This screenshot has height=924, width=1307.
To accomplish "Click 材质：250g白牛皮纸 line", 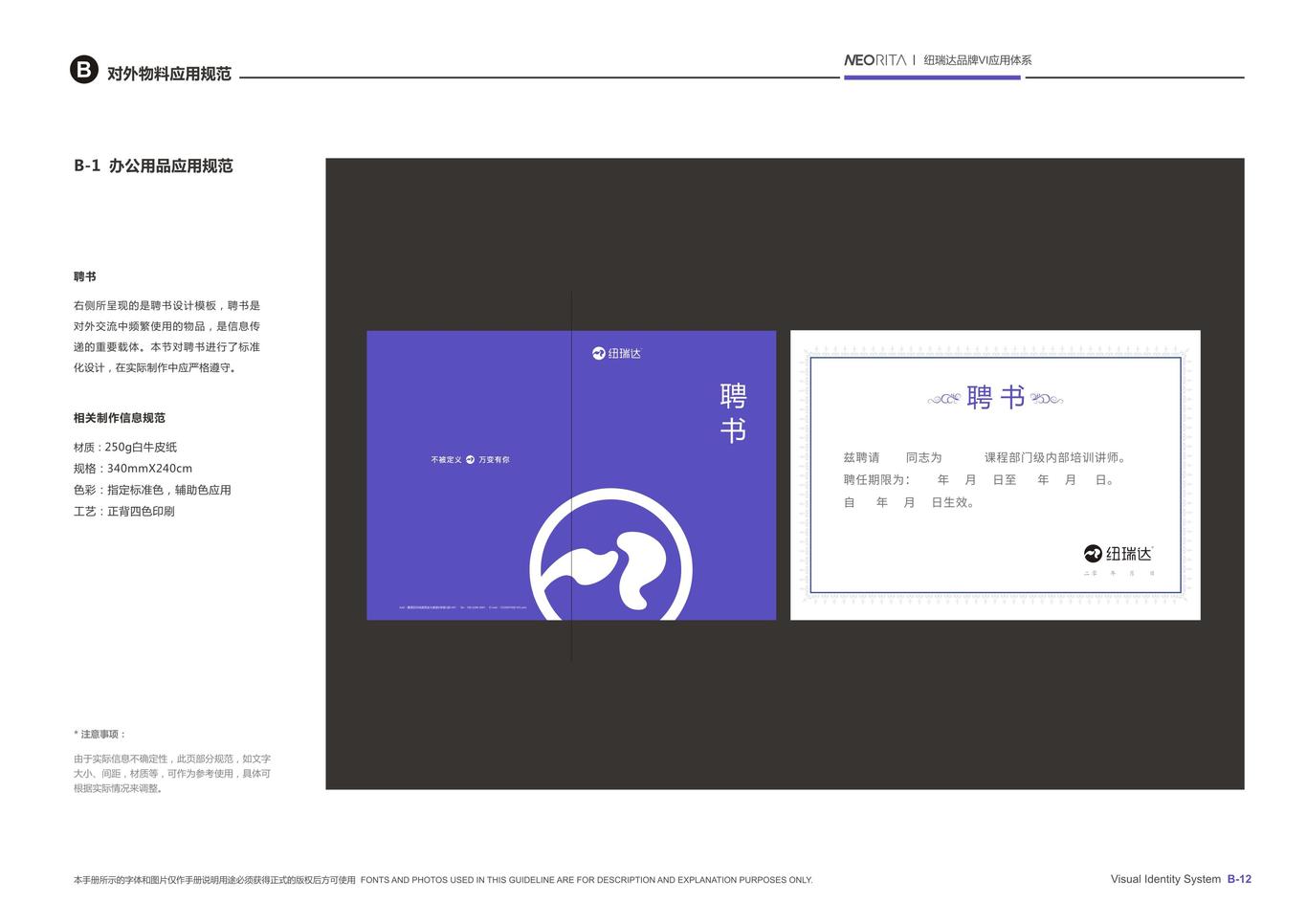I will [x=125, y=447].
